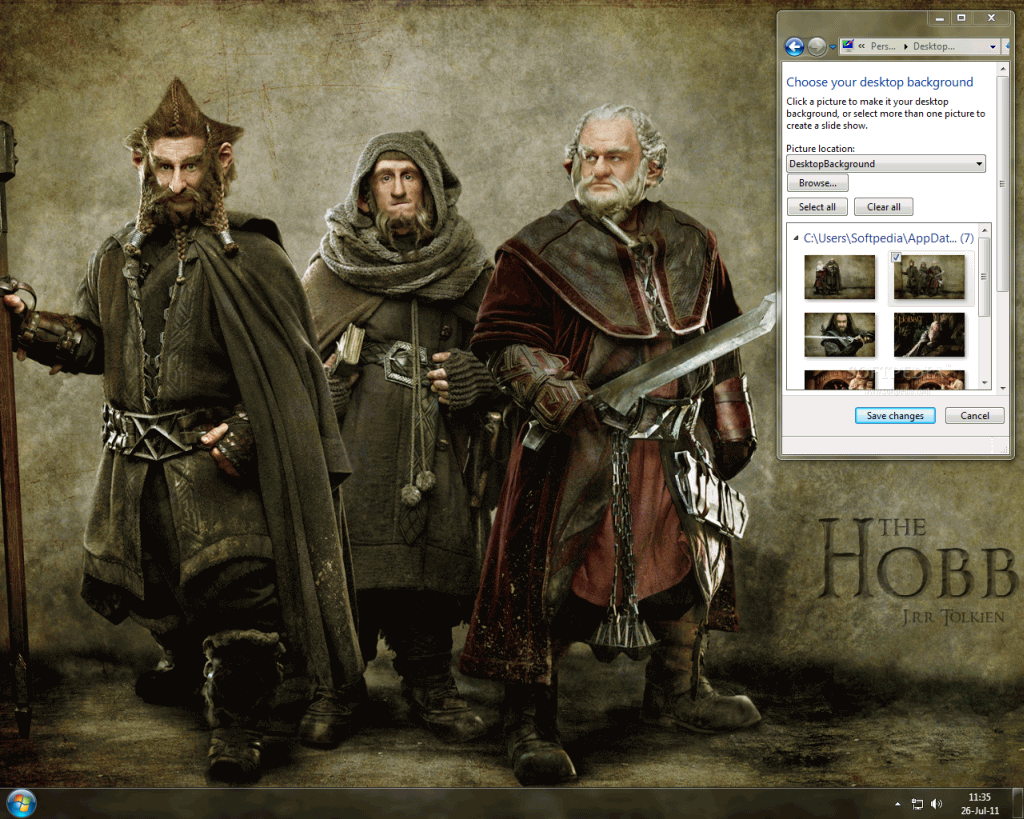Click the outer window scroll-down arrow
The image size is (1024, 819).
coord(1002,389)
